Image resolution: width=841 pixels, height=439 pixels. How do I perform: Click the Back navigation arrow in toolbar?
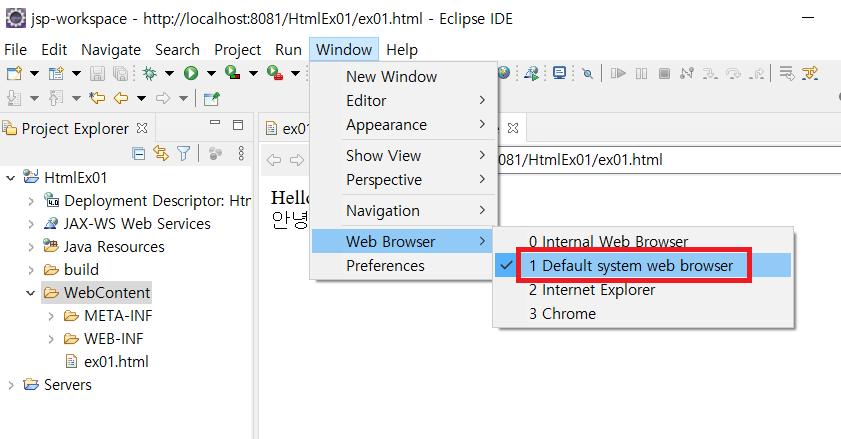pyautogui.click(x=121, y=98)
